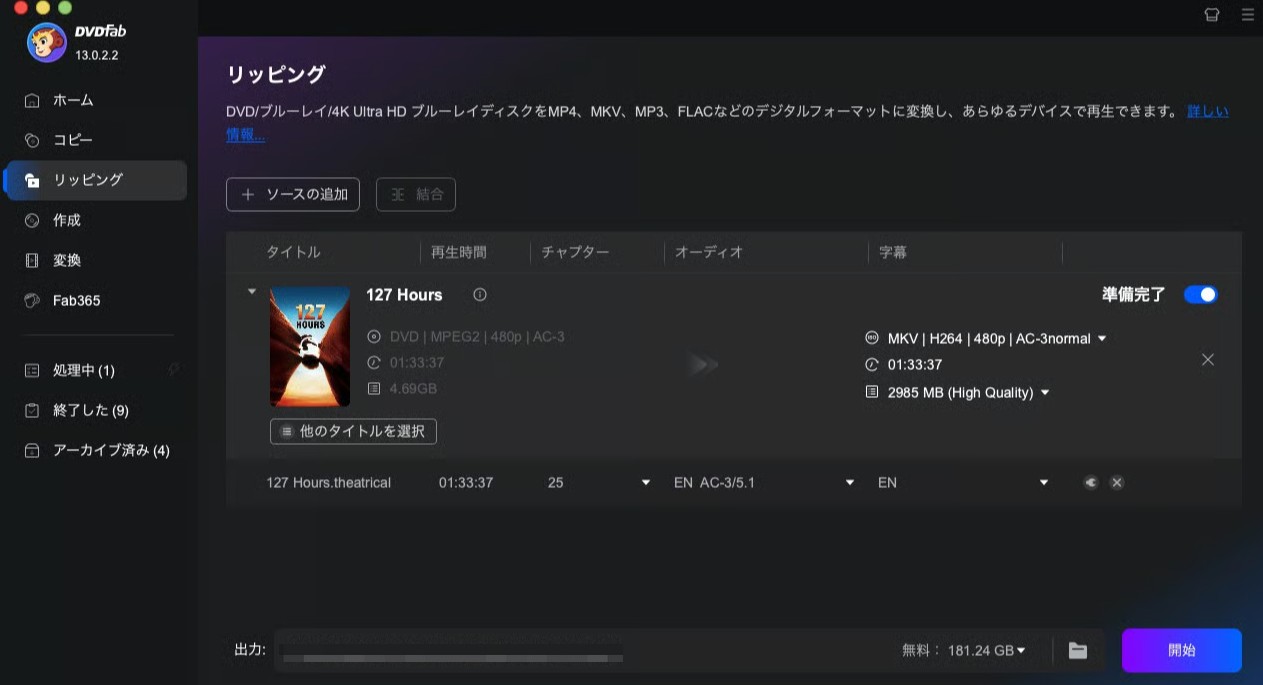Show アーカイブ済み (4) items

[95, 450]
